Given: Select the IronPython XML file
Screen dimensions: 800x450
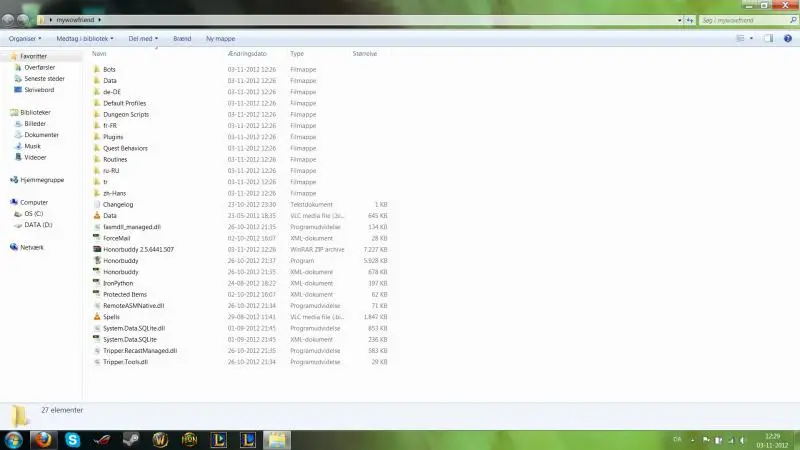Looking at the screenshot, I should [118, 283].
